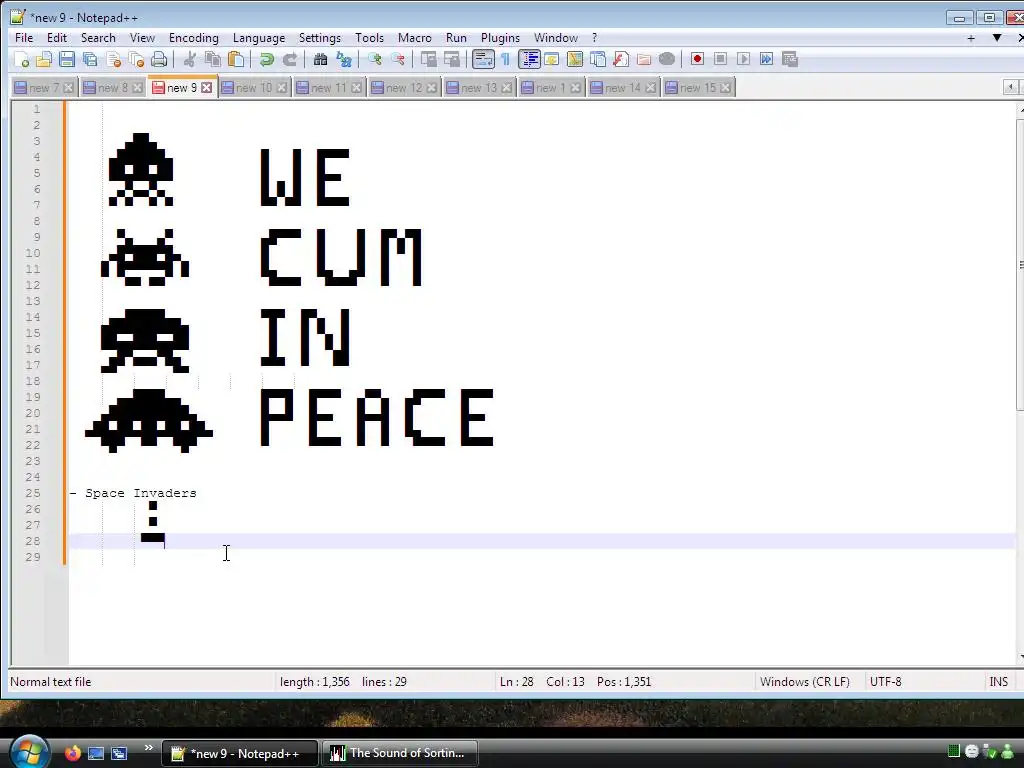Image resolution: width=1024 pixels, height=768 pixels.
Task: Open Folder as Workspace icon
Action: [644, 59]
